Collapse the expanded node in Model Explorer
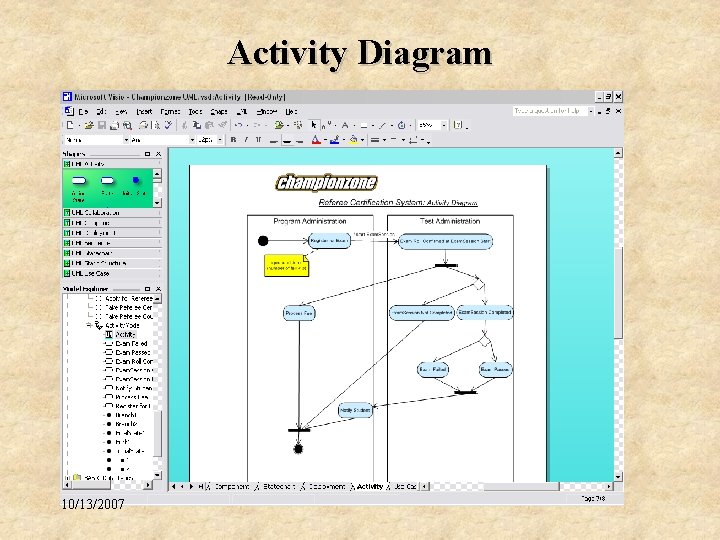 click(89, 325)
